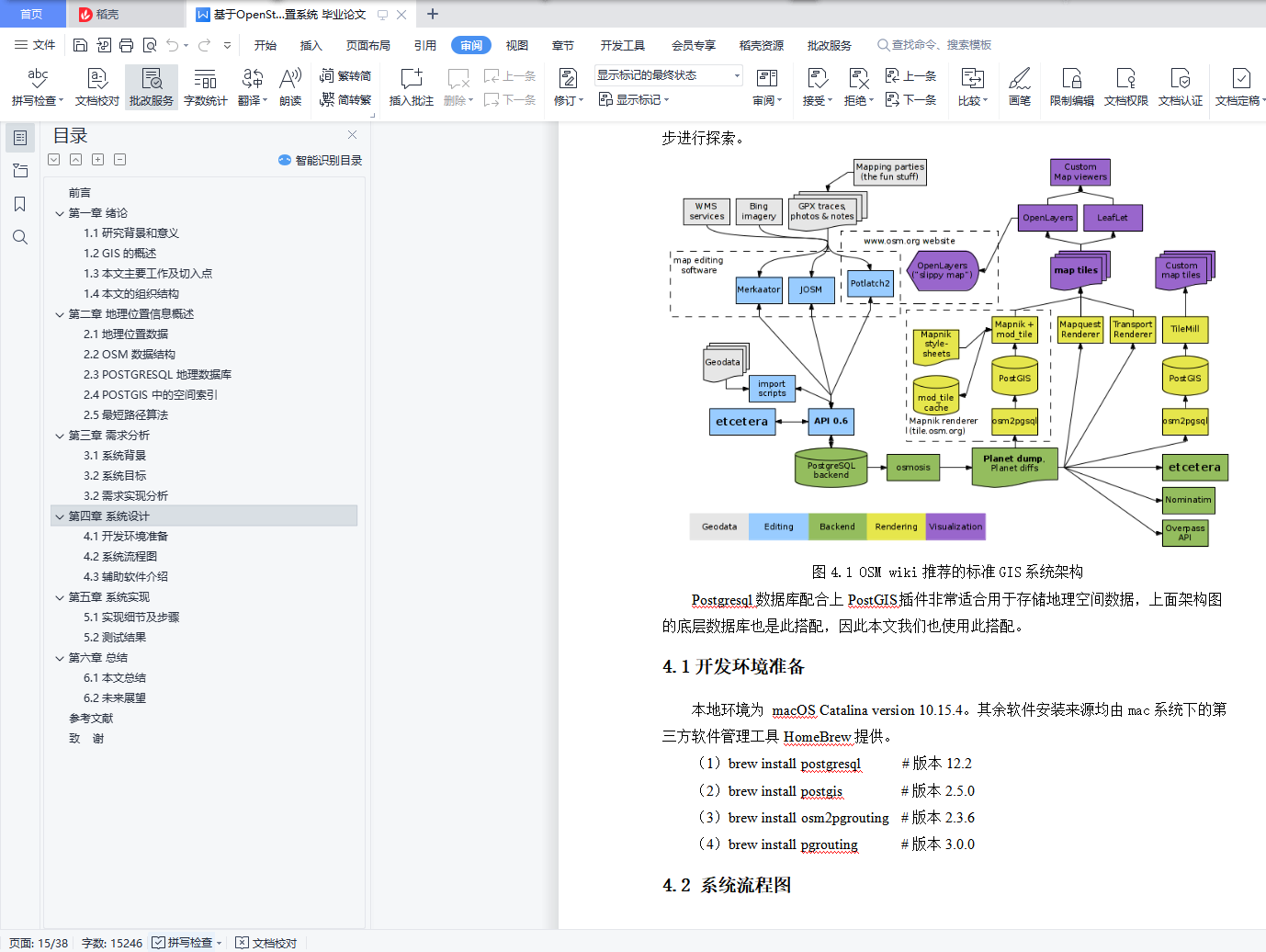Open the spell check (拼写检查) tool

coord(38,87)
